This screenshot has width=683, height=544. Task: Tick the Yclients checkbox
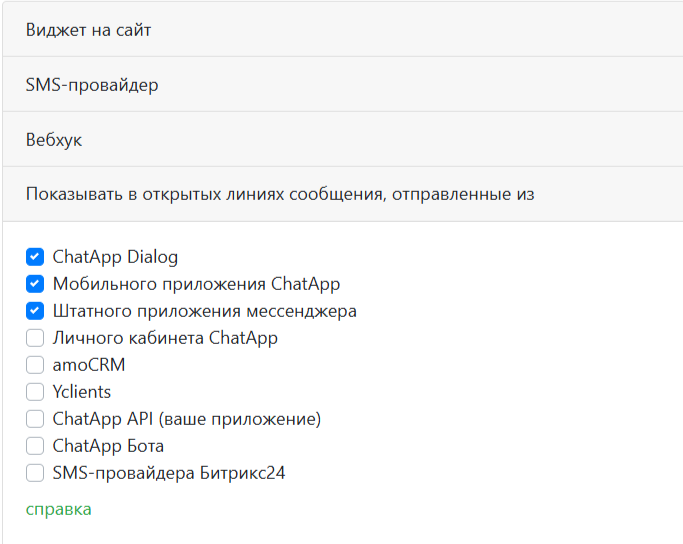click(35, 392)
